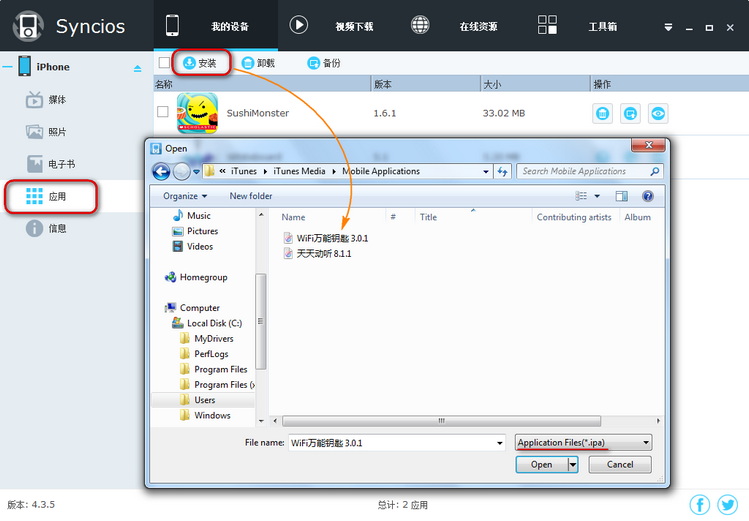Select Homegroup in navigation pane
This screenshot has height=521, width=749.
coord(196,277)
